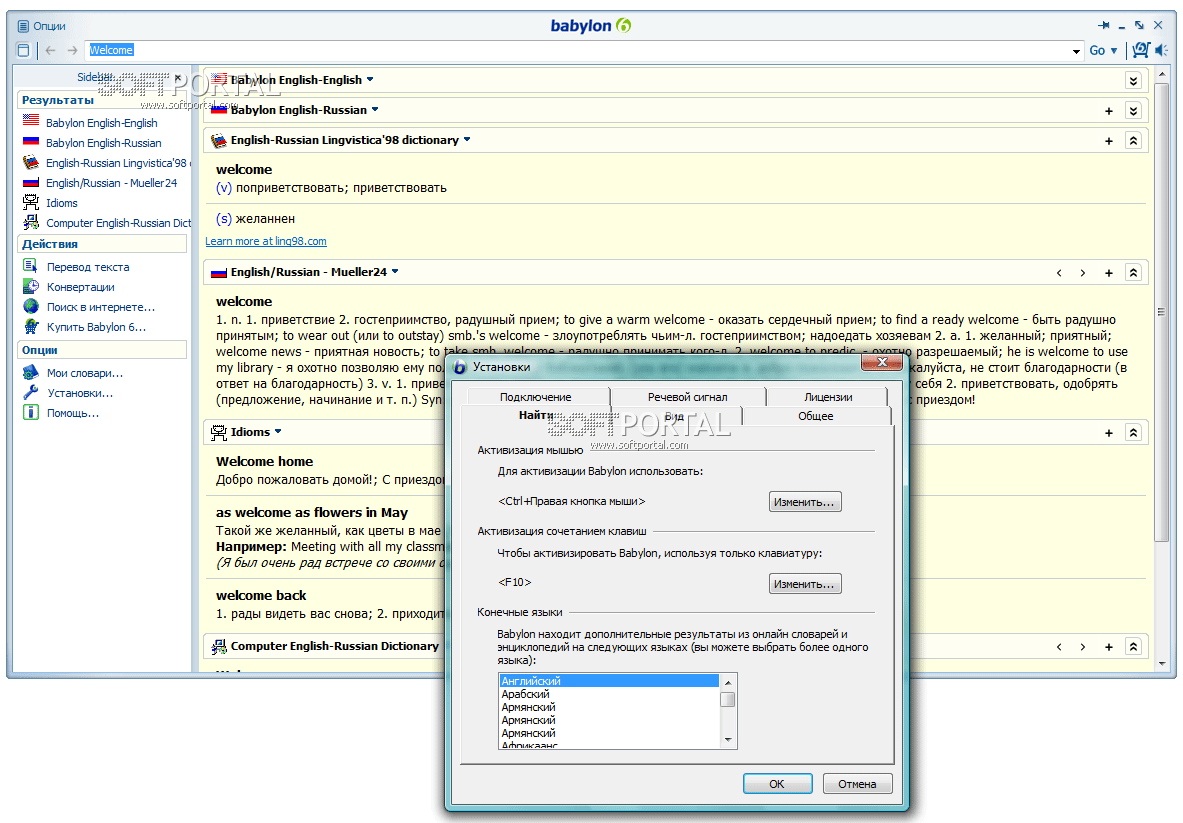Open Lingvistica'98 dictionary header dropdown arrow
1183x823 pixels.
click(x=467, y=140)
